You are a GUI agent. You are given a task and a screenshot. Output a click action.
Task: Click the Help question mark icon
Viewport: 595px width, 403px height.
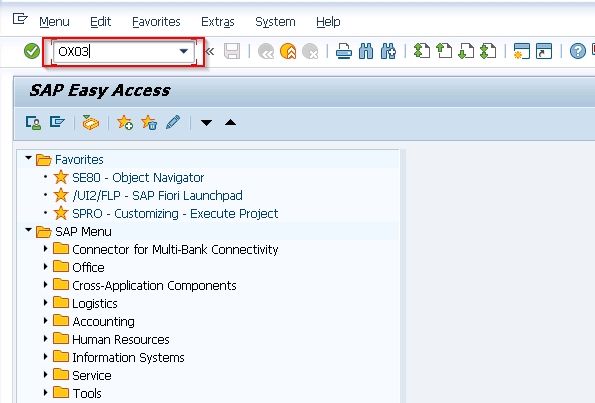[x=578, y=51]
